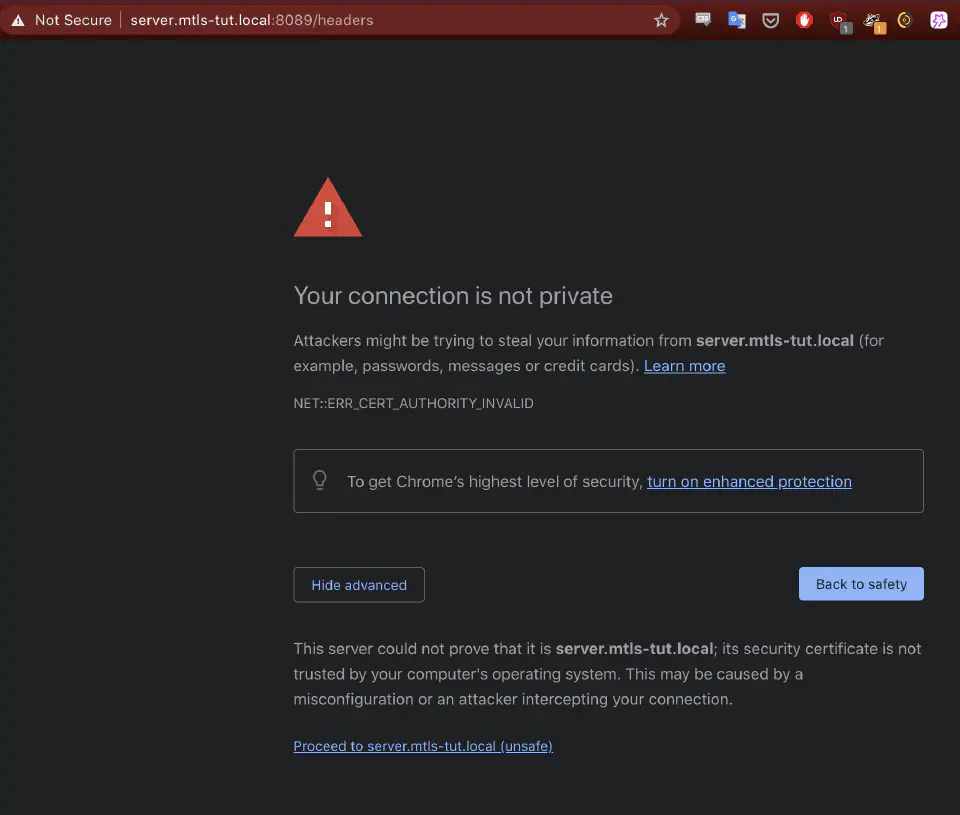Click the Not Secure label
Image resolution: width=960 pixels, height=815 pixels.
[x=73, y=20]
